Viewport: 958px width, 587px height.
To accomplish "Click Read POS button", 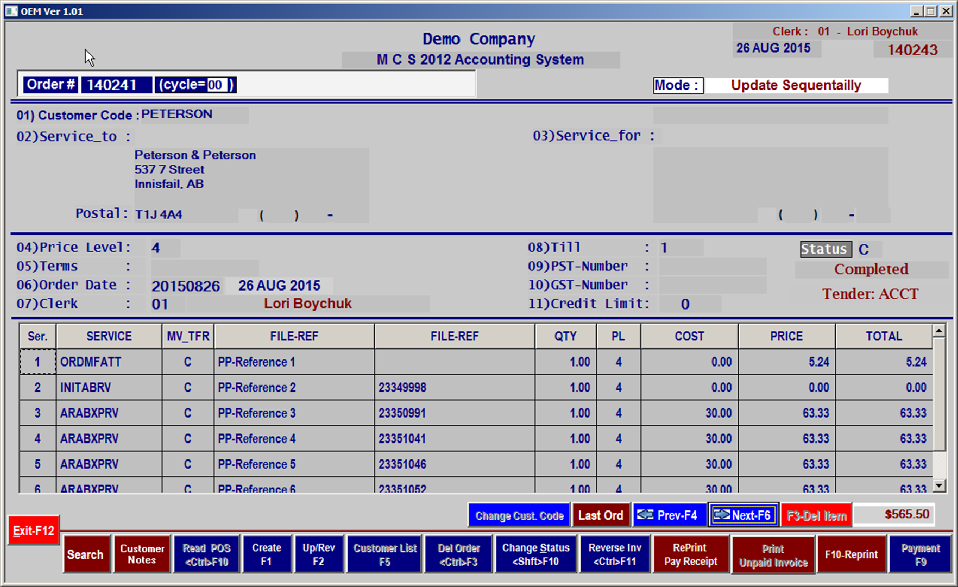I will [x=206, y=555].
